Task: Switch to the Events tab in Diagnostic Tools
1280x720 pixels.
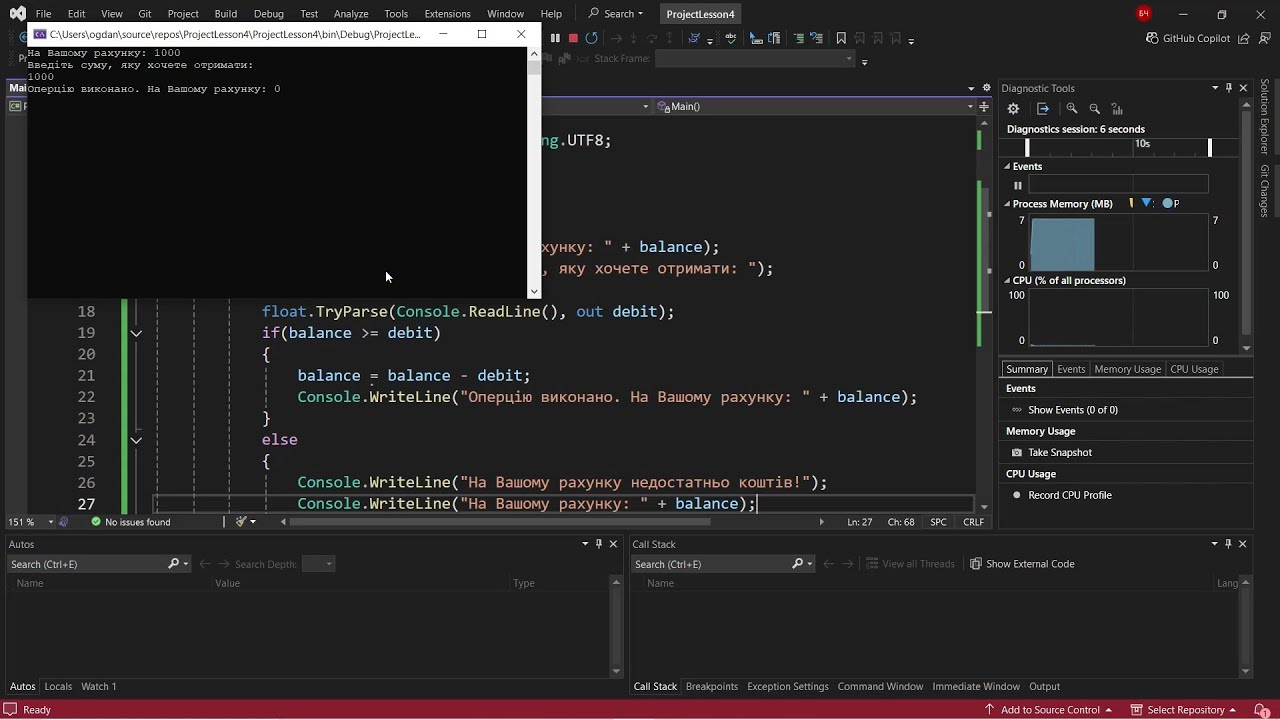Action: [1071, 369]
